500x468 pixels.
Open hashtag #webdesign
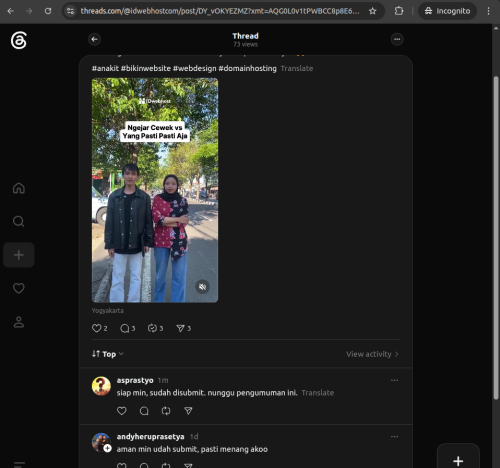click(195, 68)
